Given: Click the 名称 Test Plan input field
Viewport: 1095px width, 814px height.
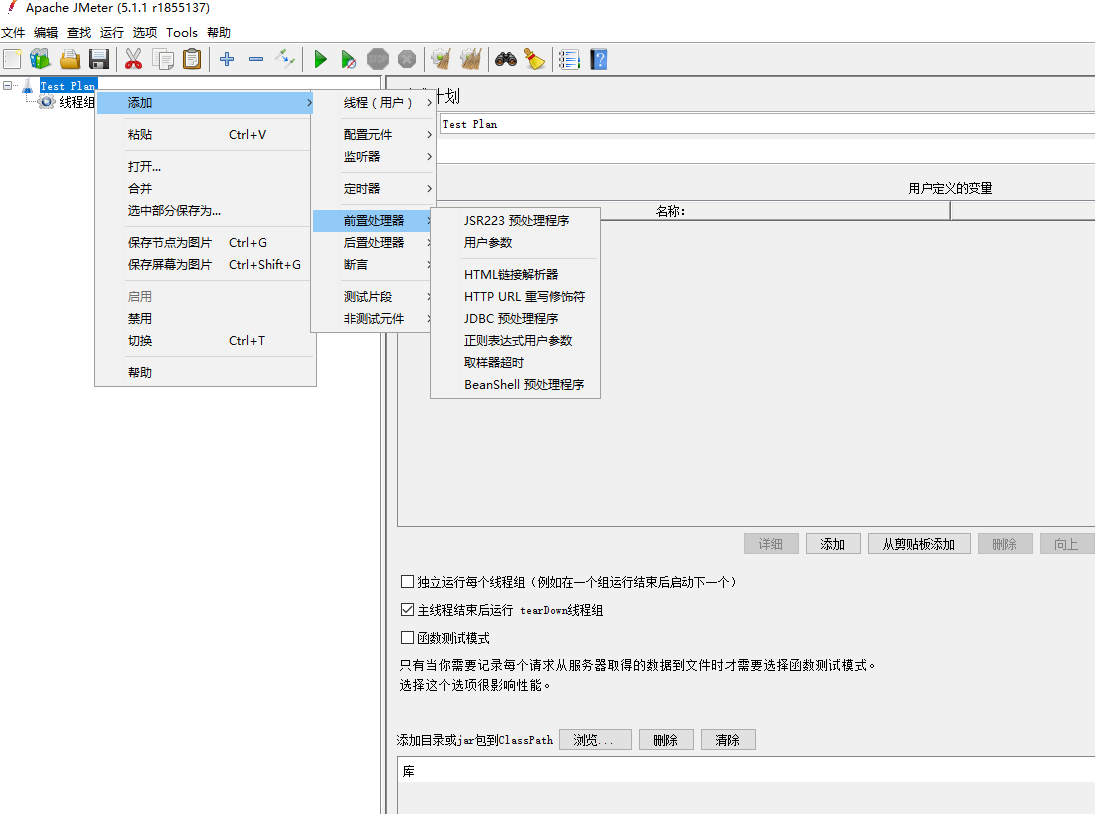Looking at the screenshot, I should pos(767,124).
